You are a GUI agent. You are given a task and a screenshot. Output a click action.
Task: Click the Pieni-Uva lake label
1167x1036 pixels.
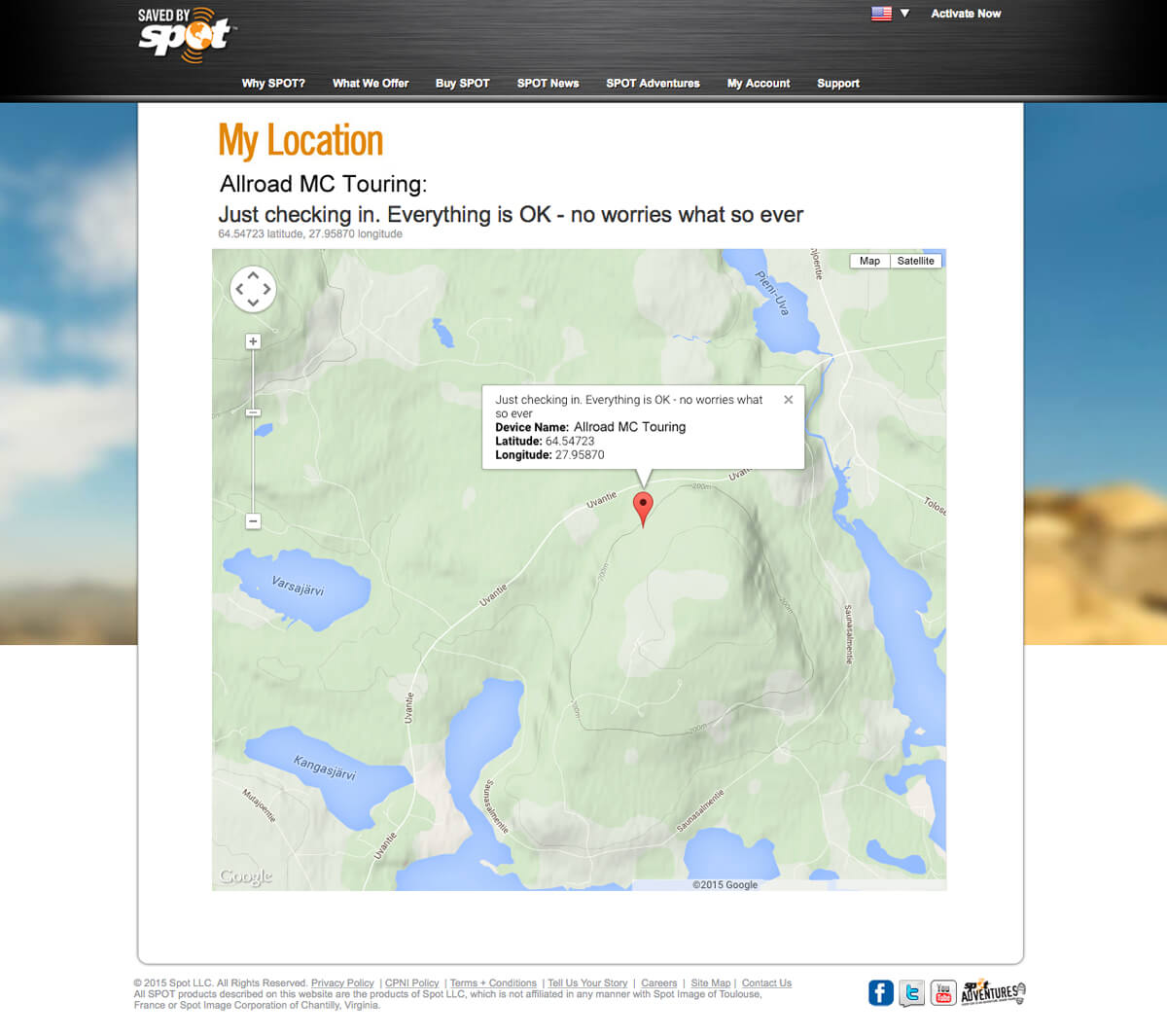click(x=773, y=293)
